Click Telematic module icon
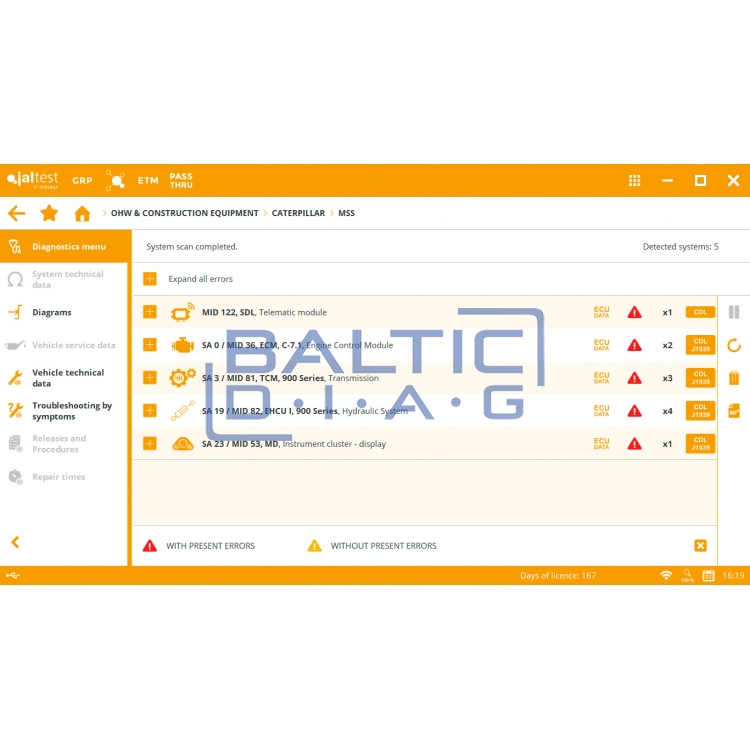The width and height of the screenshot is (750, 750). pyautogui.click(x=183, y=312)
